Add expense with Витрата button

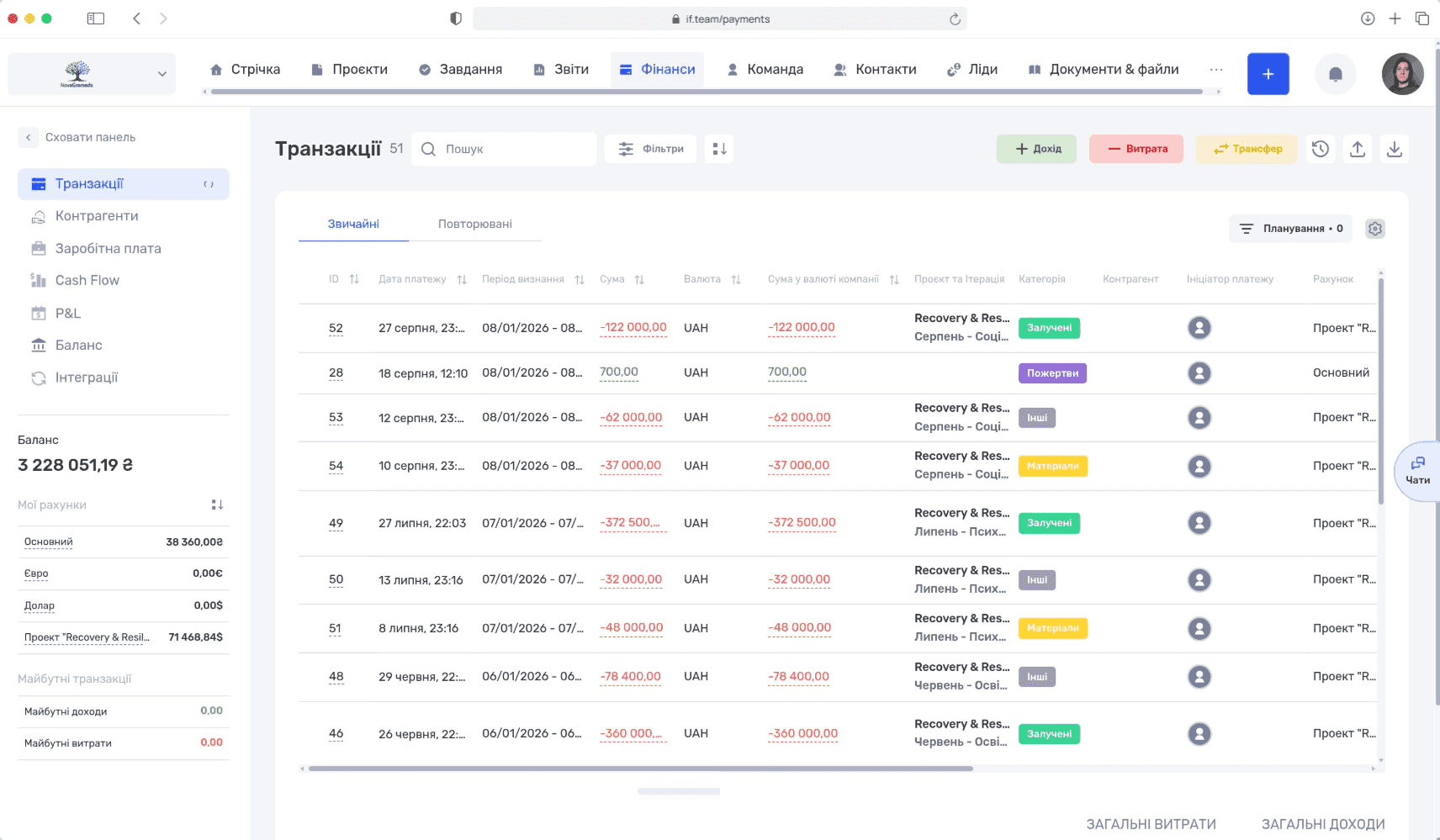point(1136,149)
